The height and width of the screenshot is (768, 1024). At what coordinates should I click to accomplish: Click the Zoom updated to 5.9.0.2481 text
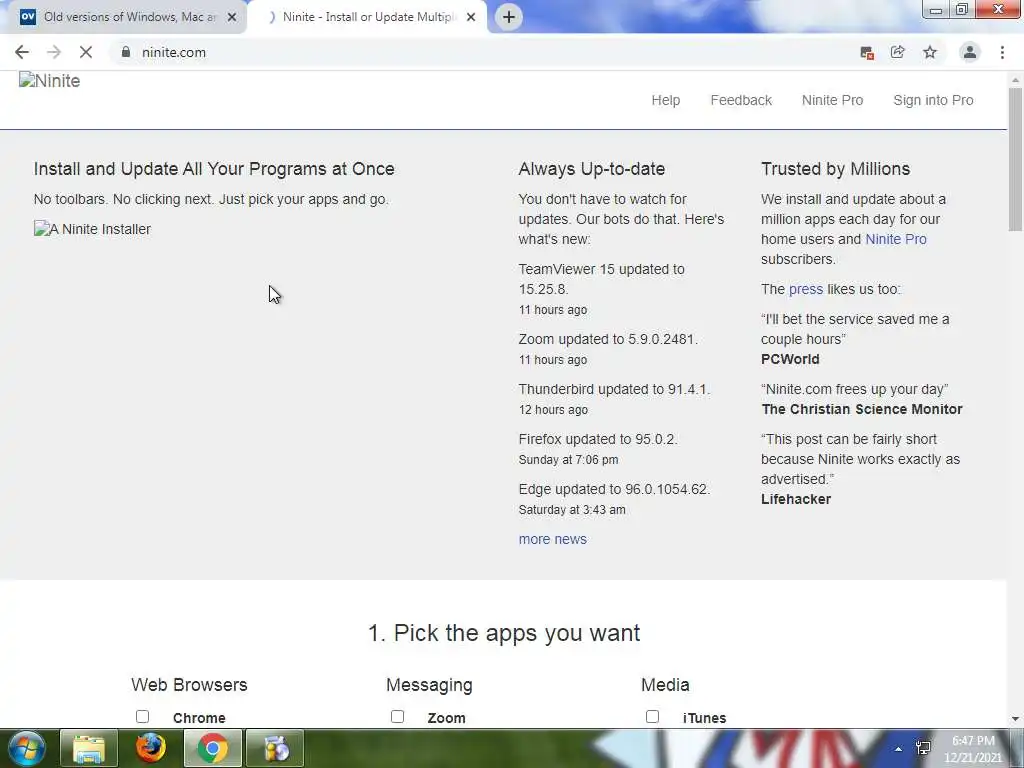coord(608,340)
